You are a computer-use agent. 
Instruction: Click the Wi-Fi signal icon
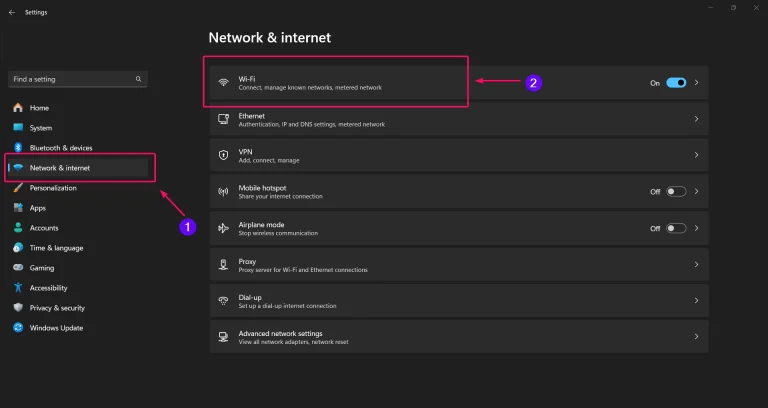[x=223, y=82]
